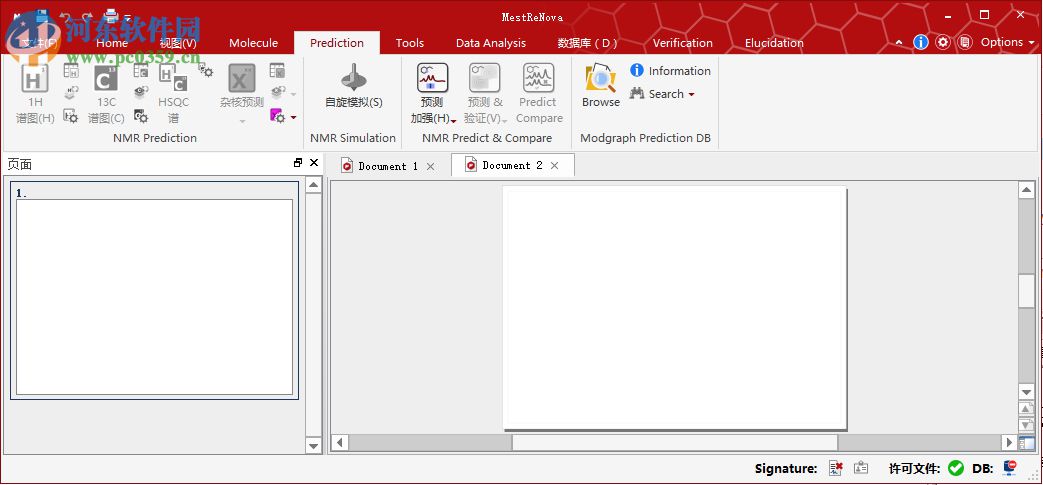Open the 13C prediction options gear
Viewport: 1043px width, 485px height.
[x=140, y=116]
